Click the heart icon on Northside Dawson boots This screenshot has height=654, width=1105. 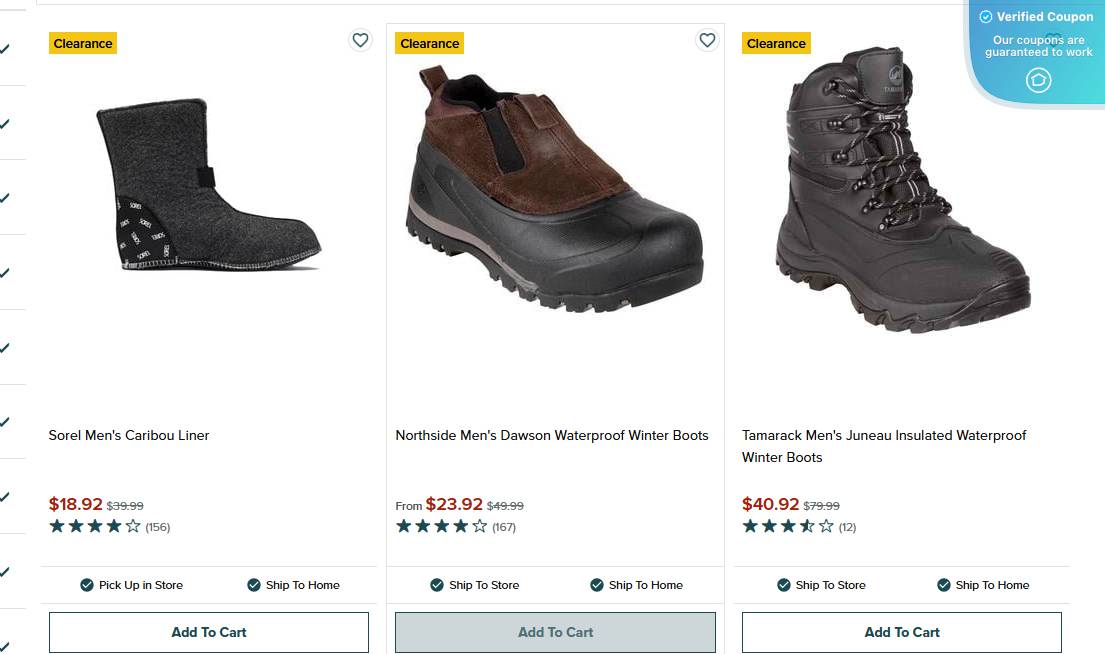tap(707, 40)
